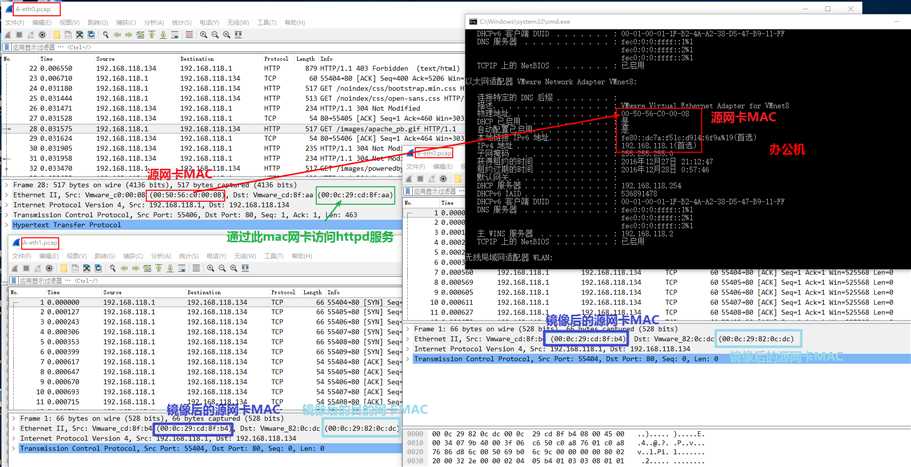Select packet 28 GET apache_pb.gif in A-eth0.pcap
Screen dimensions: 911x467
tap(232, 128)
